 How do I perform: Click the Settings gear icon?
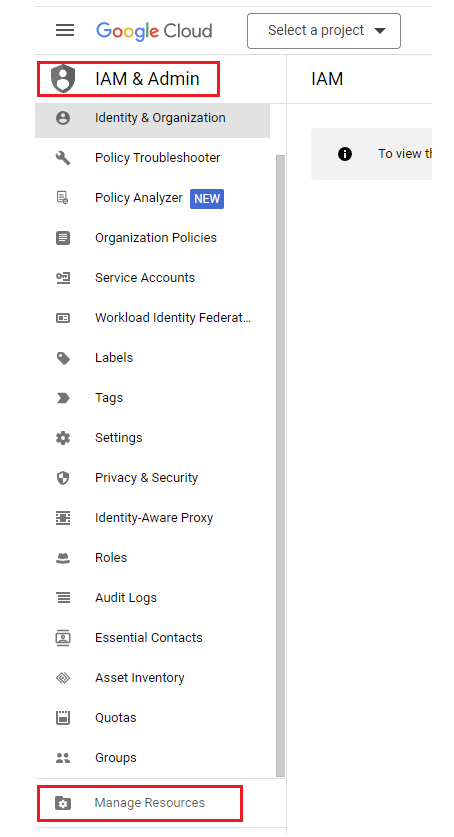click(63, 438)
